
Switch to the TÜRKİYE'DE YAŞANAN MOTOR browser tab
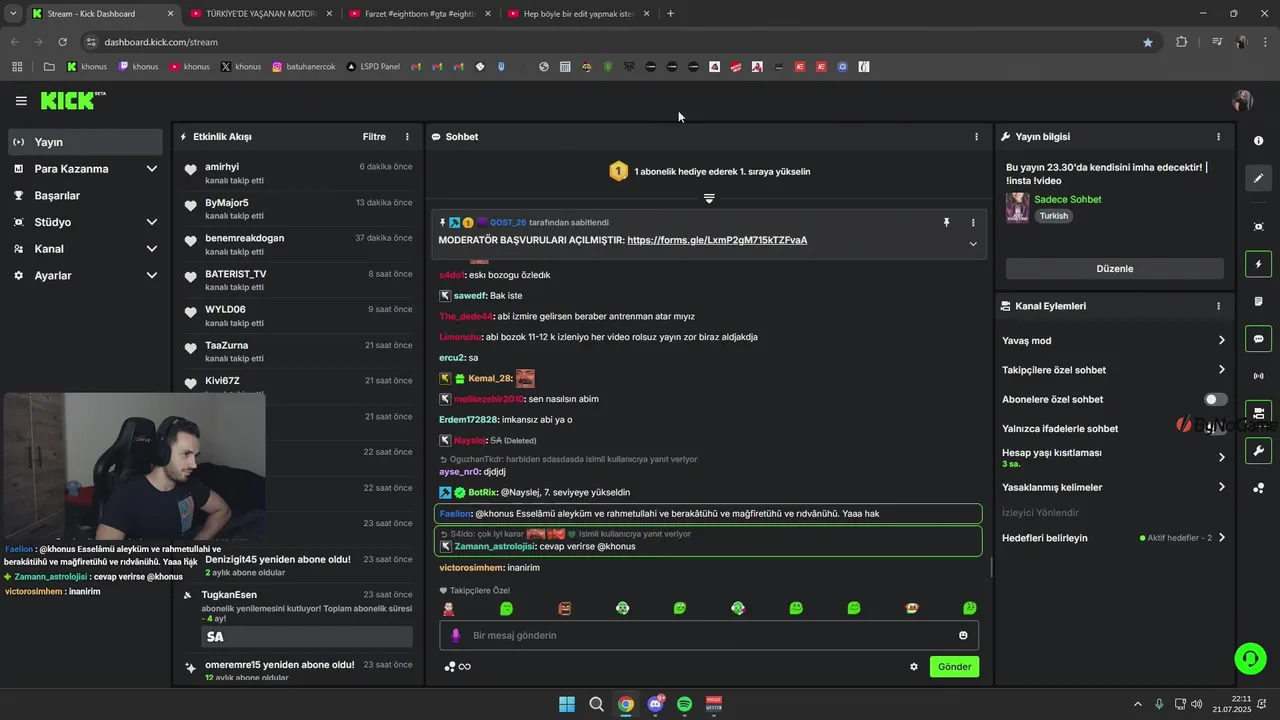point(260,14)
